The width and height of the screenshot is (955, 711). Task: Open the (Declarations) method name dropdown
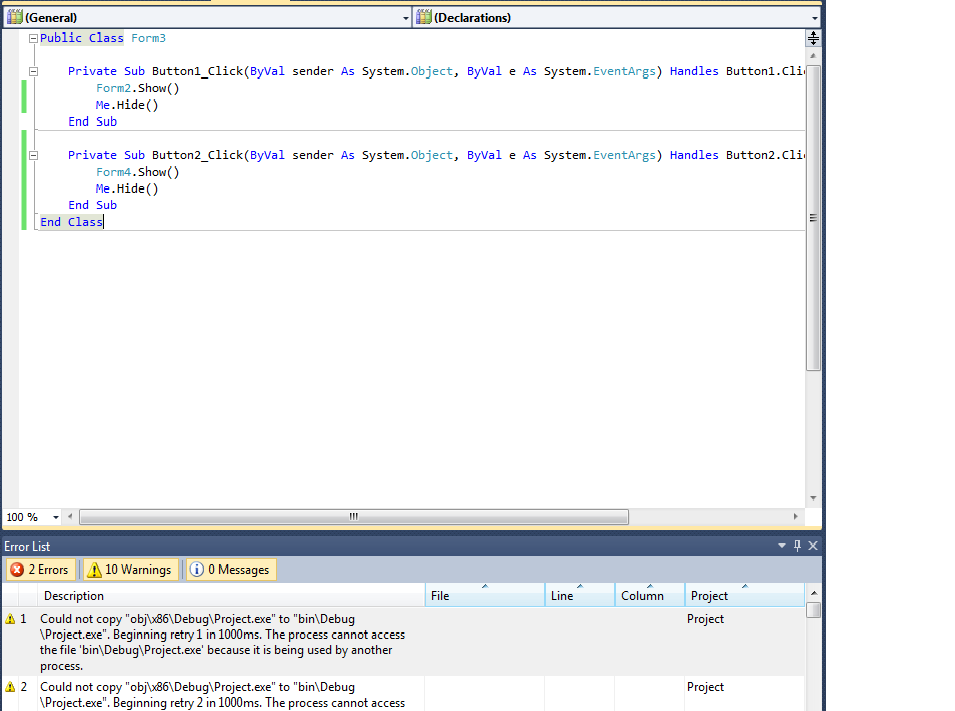[617, 18]
